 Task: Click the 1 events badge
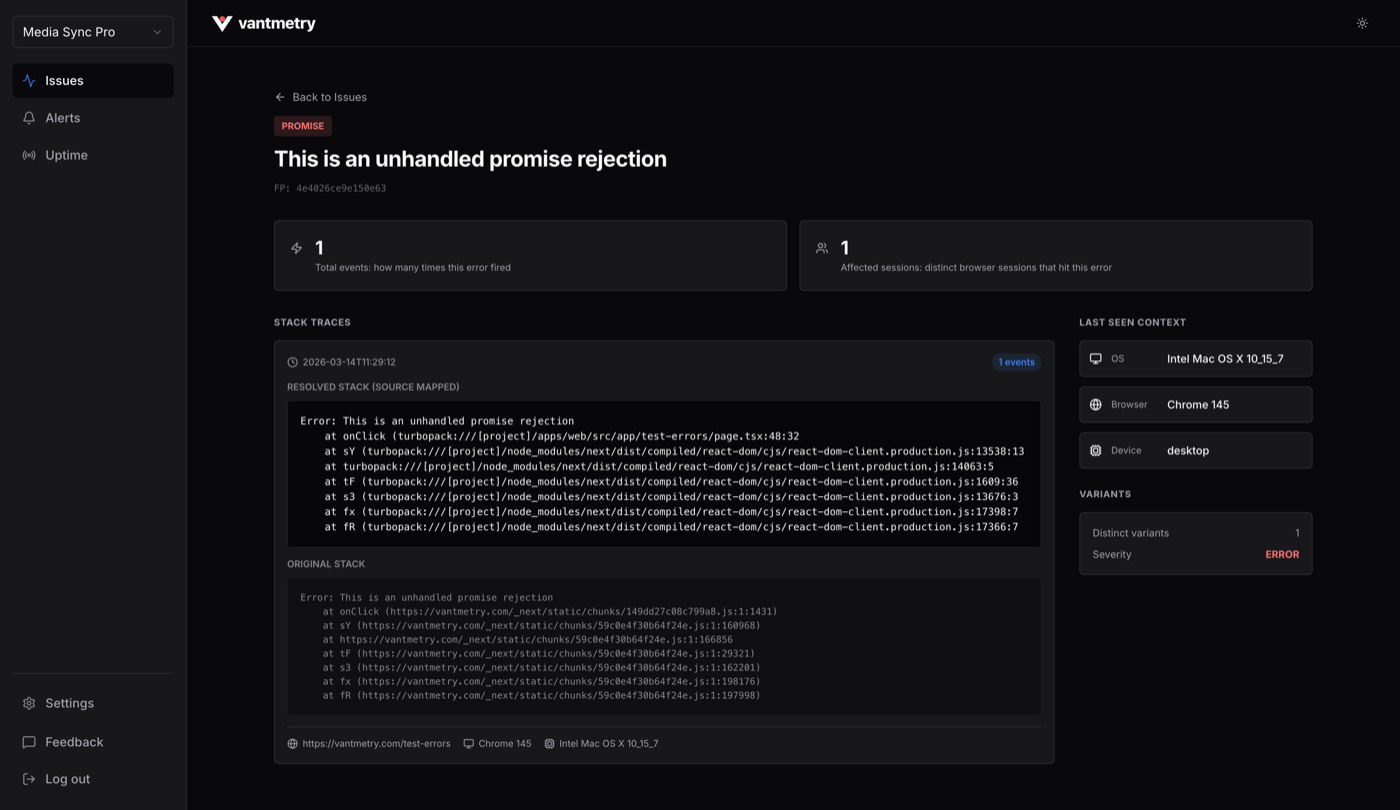click(x=1016, y=362)
